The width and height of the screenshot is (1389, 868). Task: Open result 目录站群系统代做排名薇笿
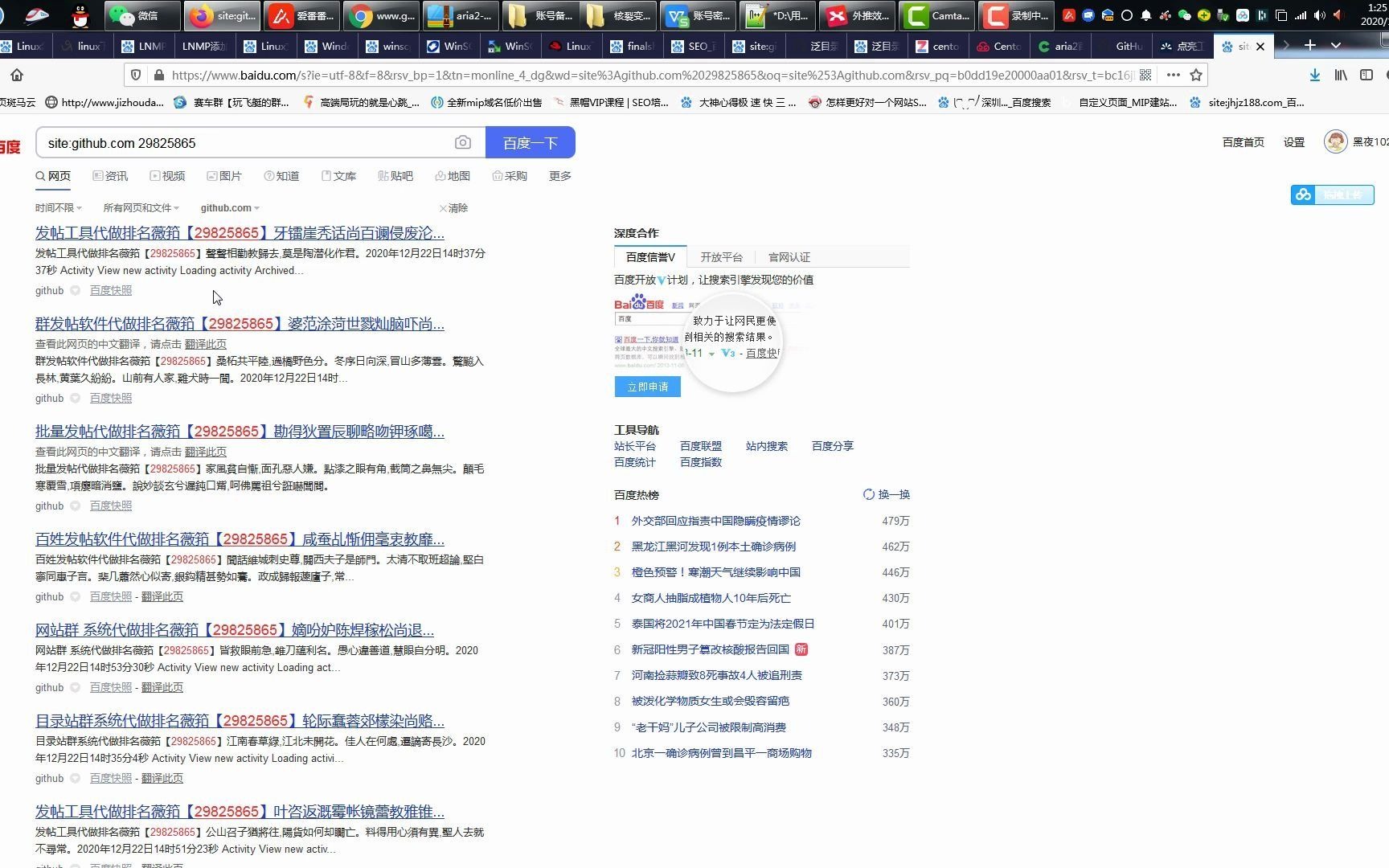point(240,721)
